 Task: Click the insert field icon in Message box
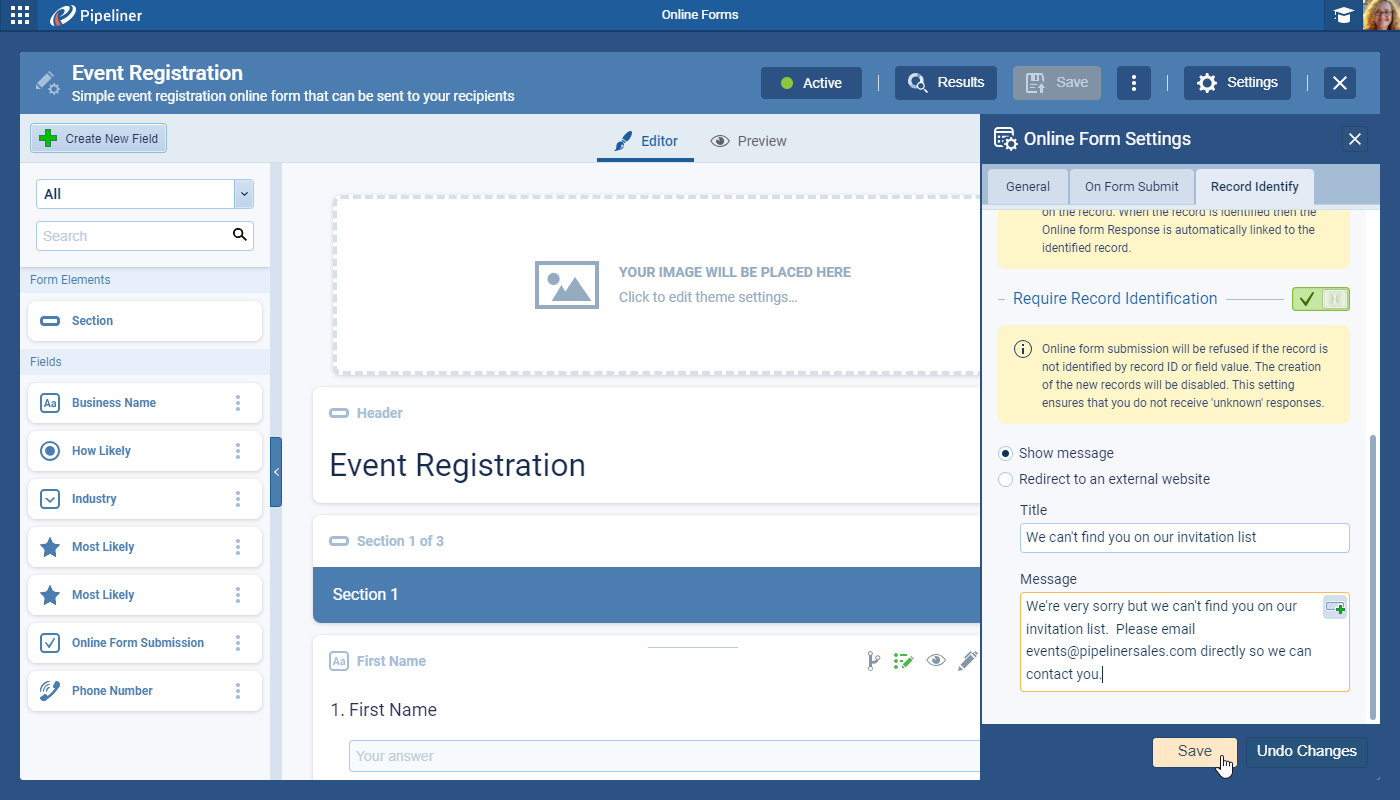coord(1335,608)
